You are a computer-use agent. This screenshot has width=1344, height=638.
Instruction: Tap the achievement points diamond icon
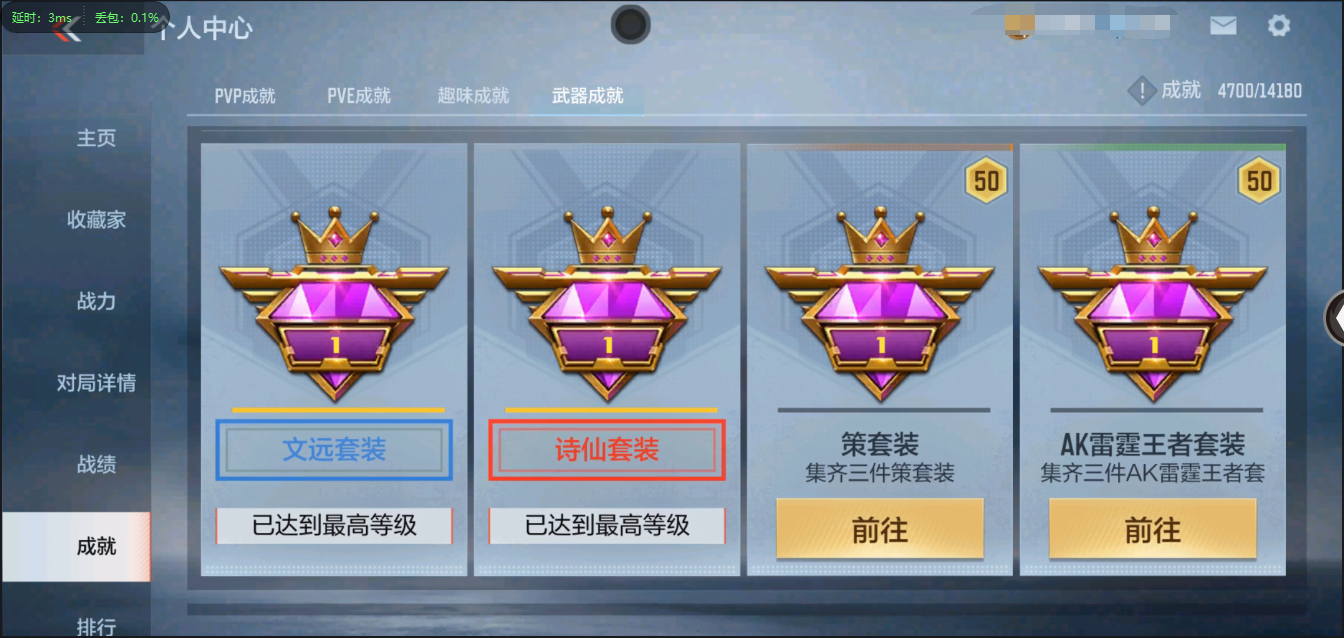pyautogui.click(x=1142, y=91)
